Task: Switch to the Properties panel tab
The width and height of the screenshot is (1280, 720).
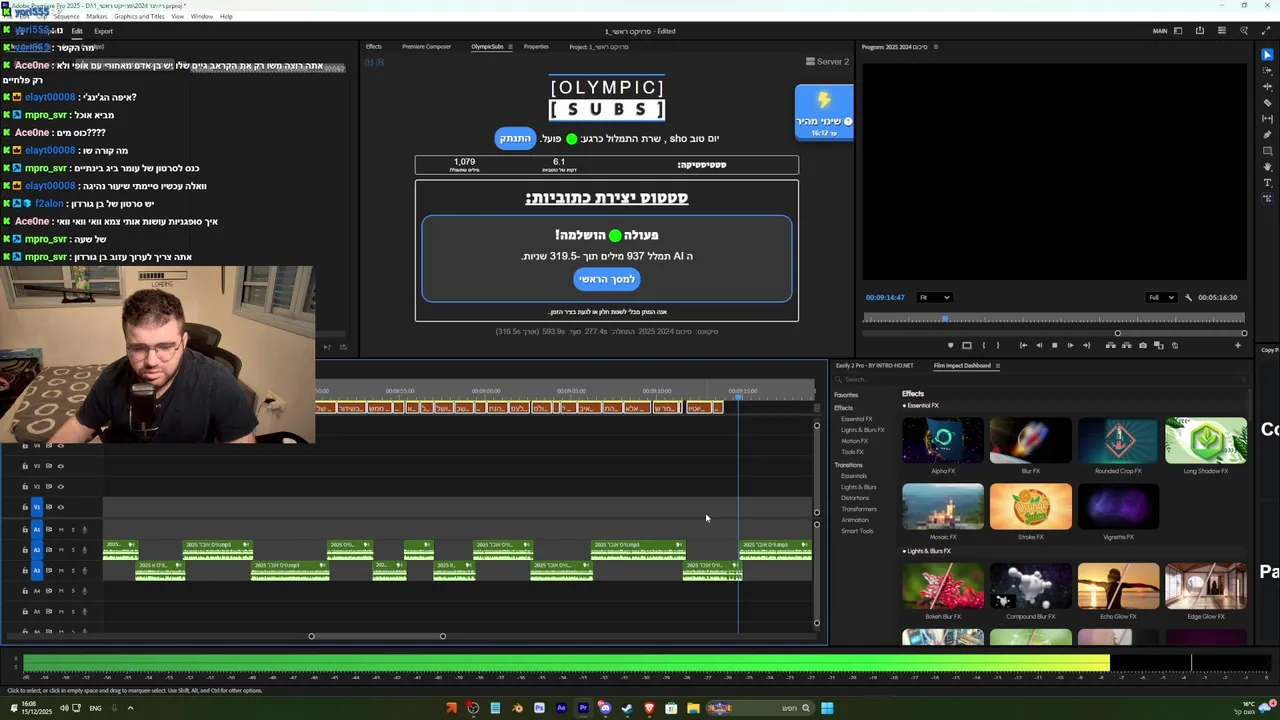Action: (536, 47)
